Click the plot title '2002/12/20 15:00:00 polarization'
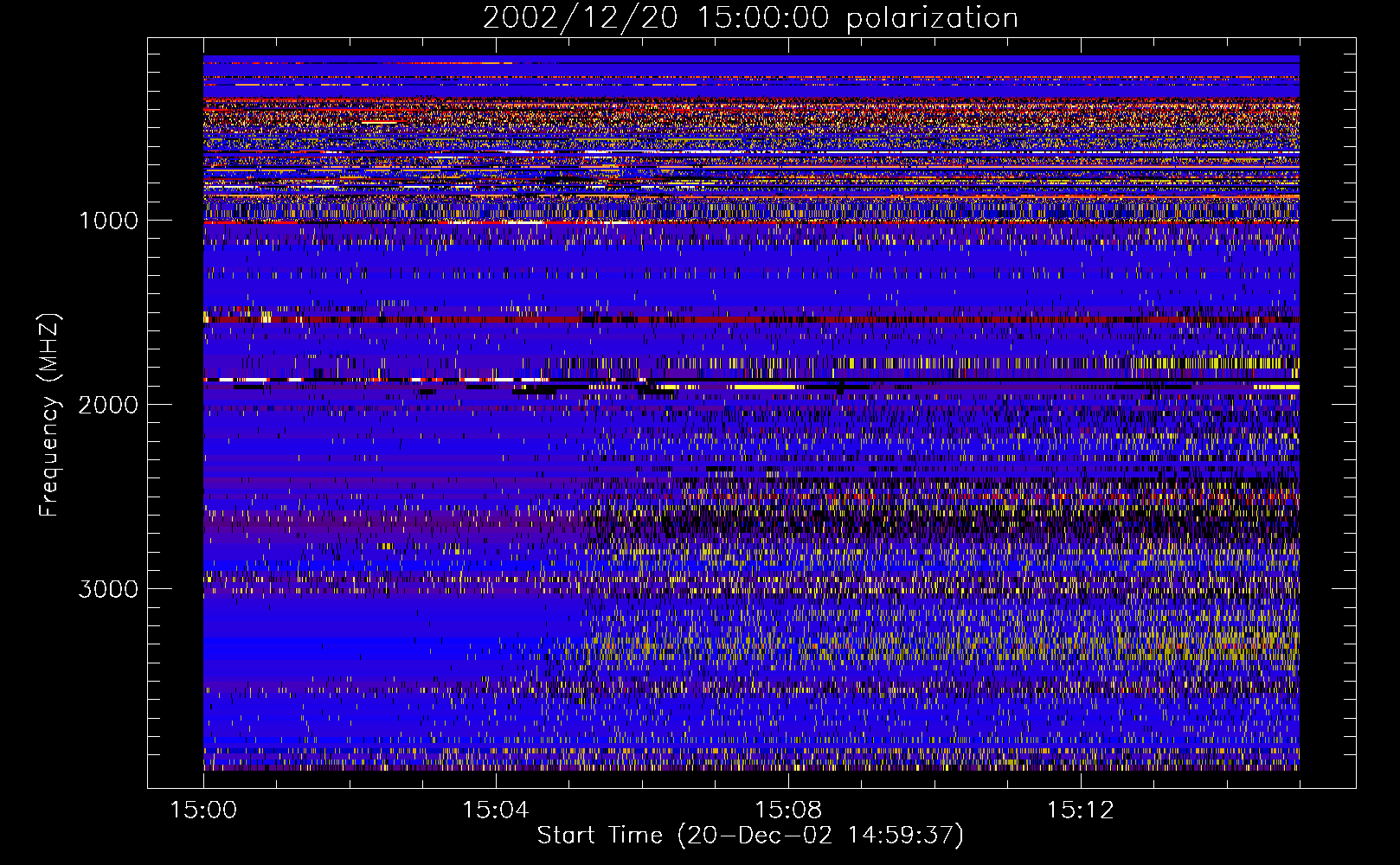 point(750,18)
